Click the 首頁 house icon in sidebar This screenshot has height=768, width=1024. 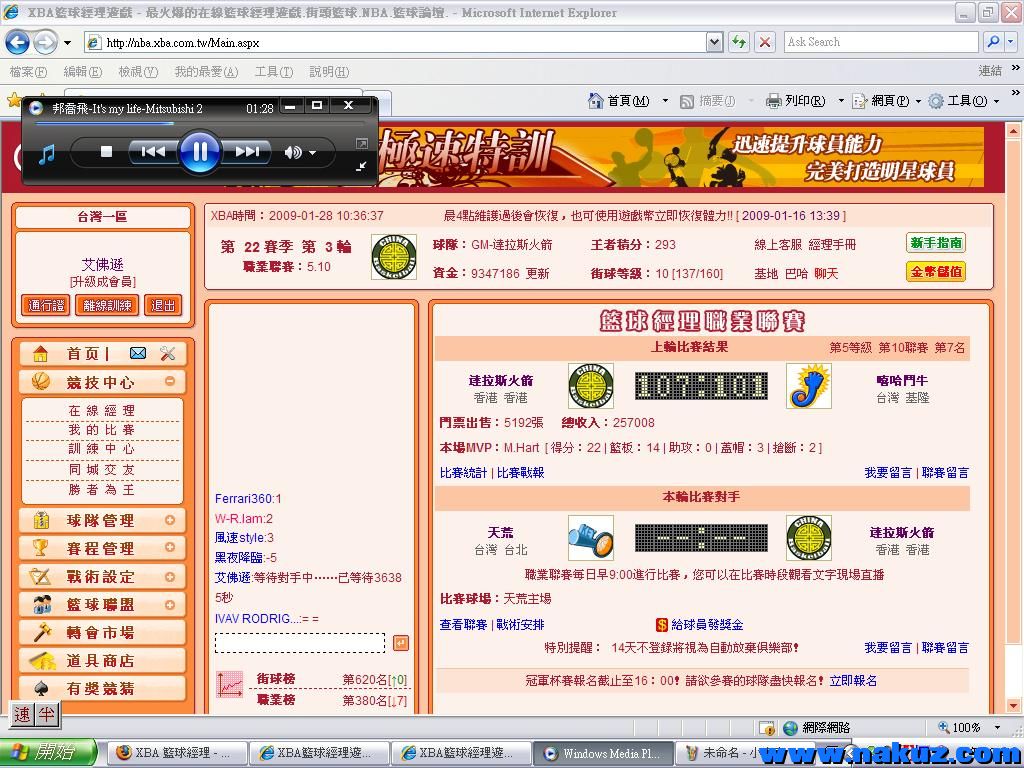40,353
